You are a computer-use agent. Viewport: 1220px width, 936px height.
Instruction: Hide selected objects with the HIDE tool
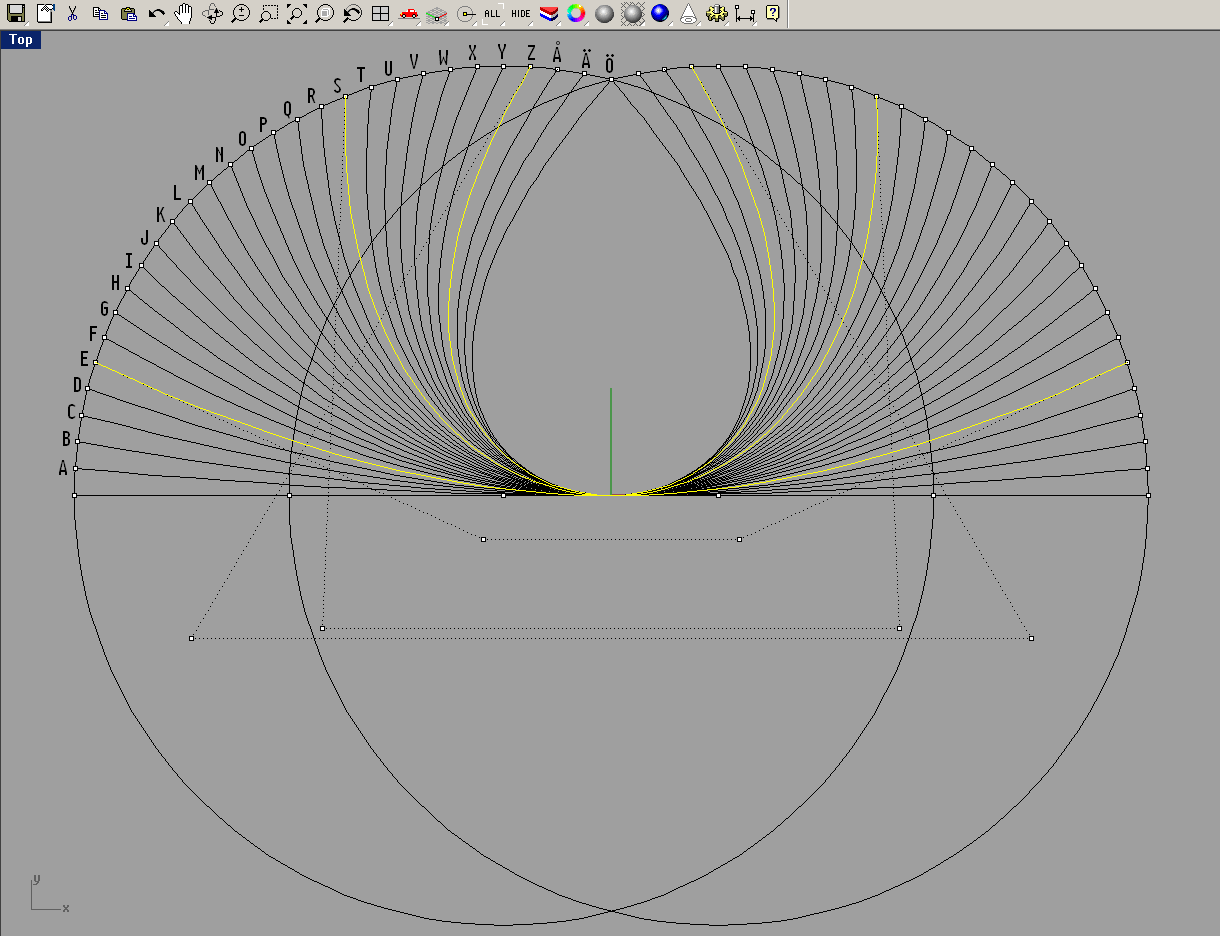519,14
